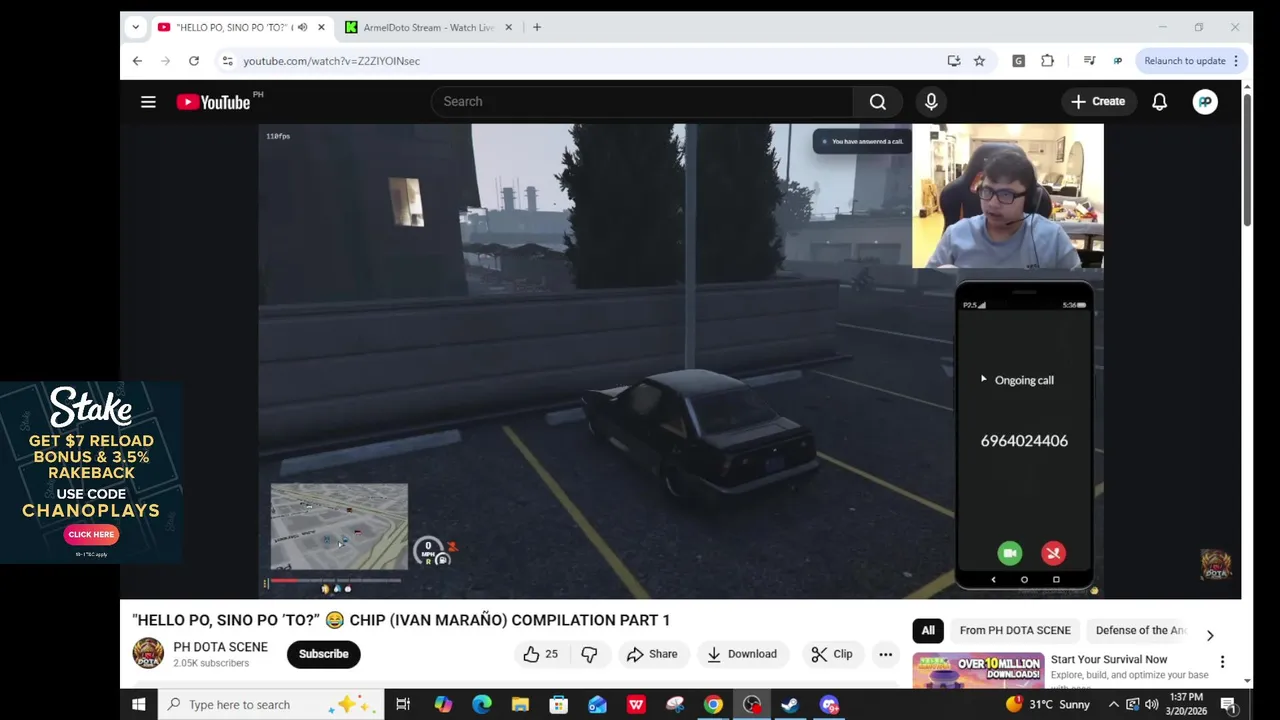Open WPS Office from taskbar
1280x720 pixels.
pos(636,705)
